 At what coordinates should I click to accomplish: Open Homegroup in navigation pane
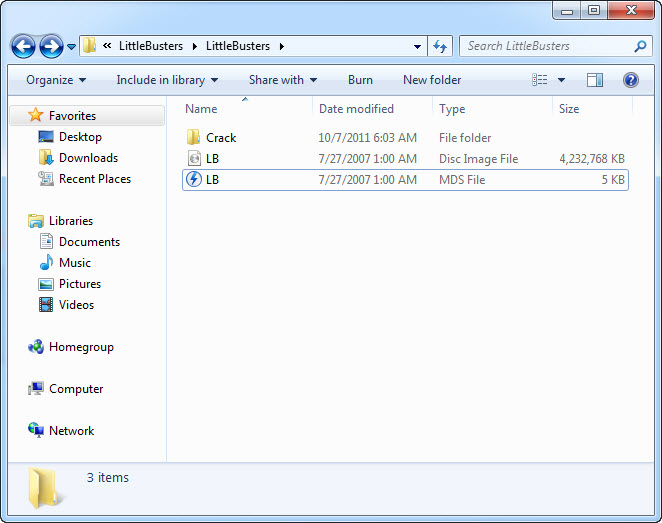81,347
